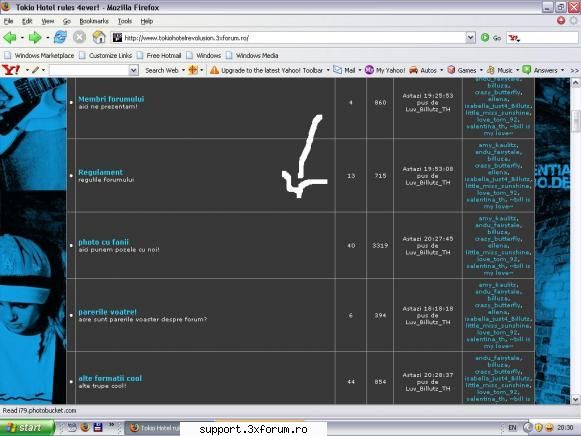
Task: Expand the Search Web dropdown arrow
Action: coord(183,70)
